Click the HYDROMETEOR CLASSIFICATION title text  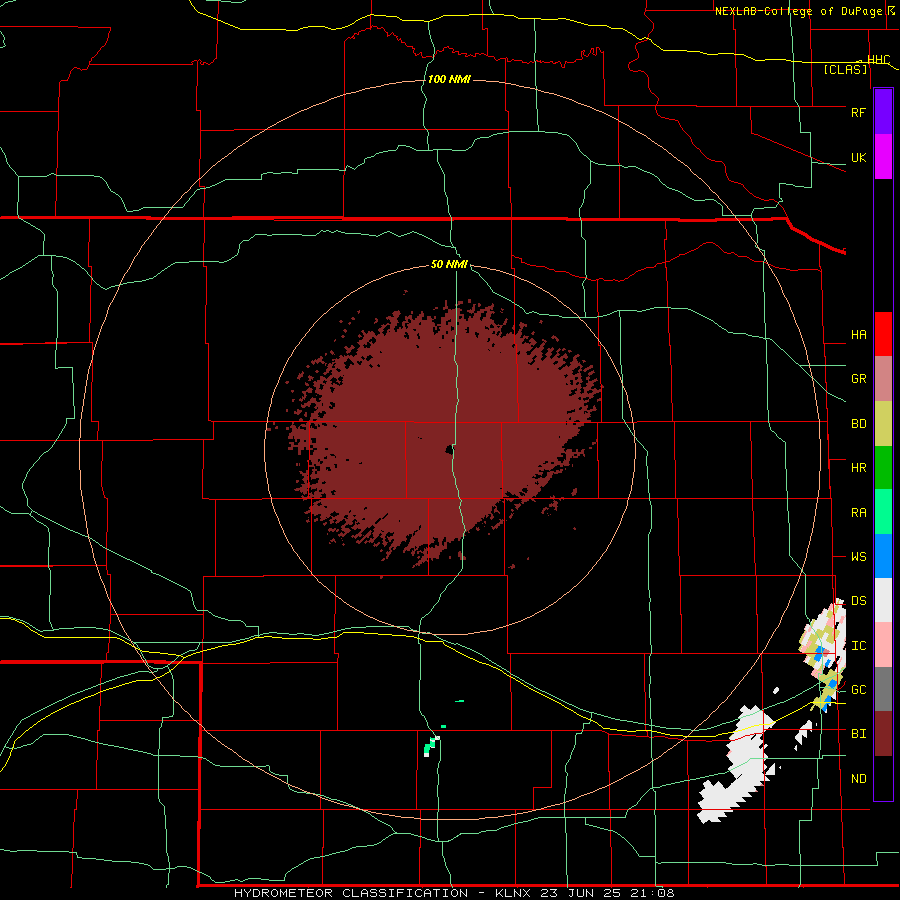click(x=351, y=893)
